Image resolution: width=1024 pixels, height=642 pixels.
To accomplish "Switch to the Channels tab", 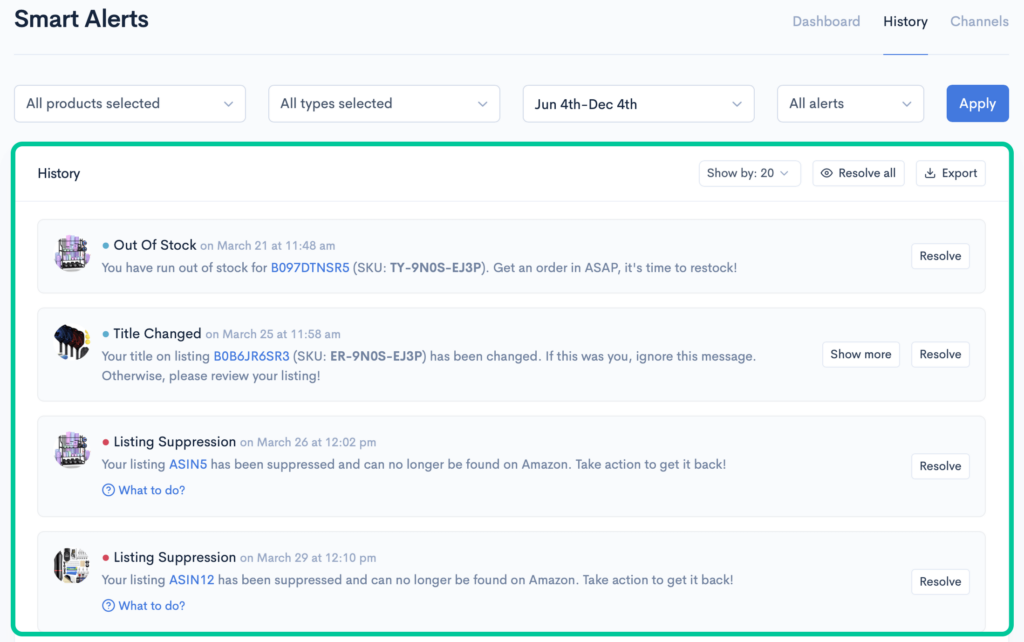I will pos(979,21).
